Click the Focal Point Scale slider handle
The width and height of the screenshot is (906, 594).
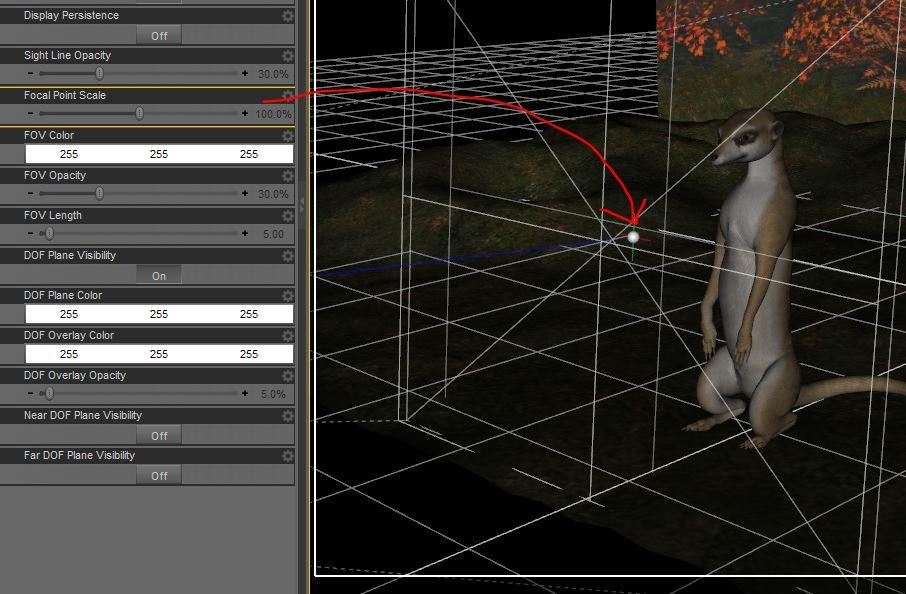click(139, 113)
